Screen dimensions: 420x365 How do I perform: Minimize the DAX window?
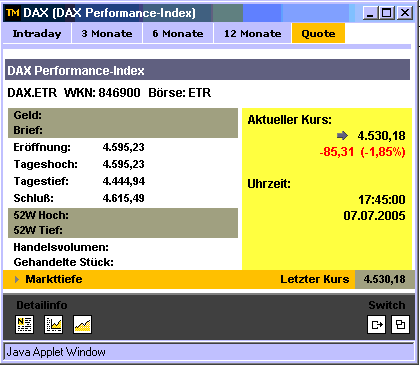click(370, 13)
